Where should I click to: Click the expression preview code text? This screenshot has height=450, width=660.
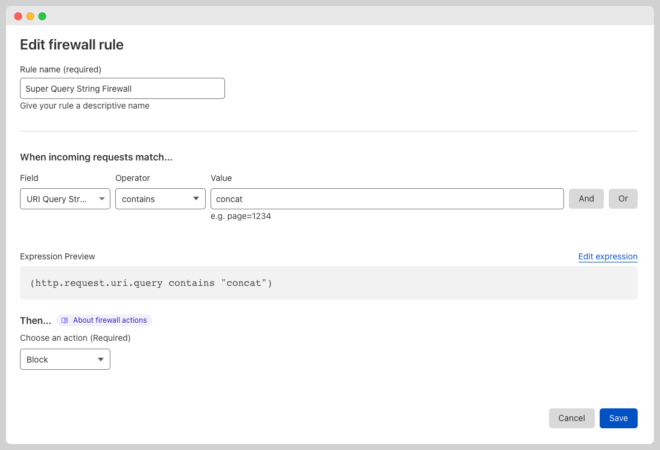pyautogui.click(x=151, y=283)
